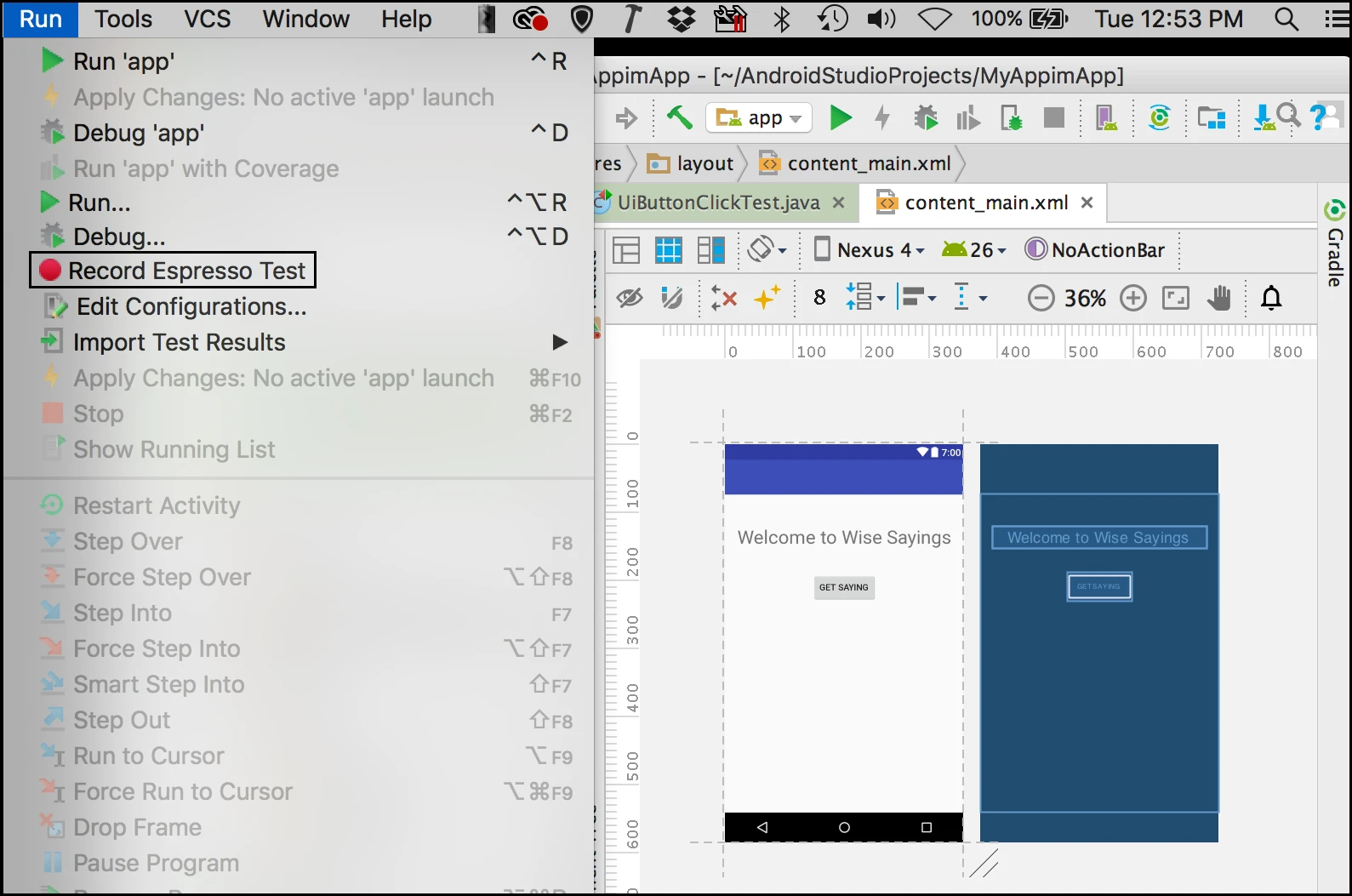Select the Design plus Blueprint view icon
1352x896 pixels.
711,250
